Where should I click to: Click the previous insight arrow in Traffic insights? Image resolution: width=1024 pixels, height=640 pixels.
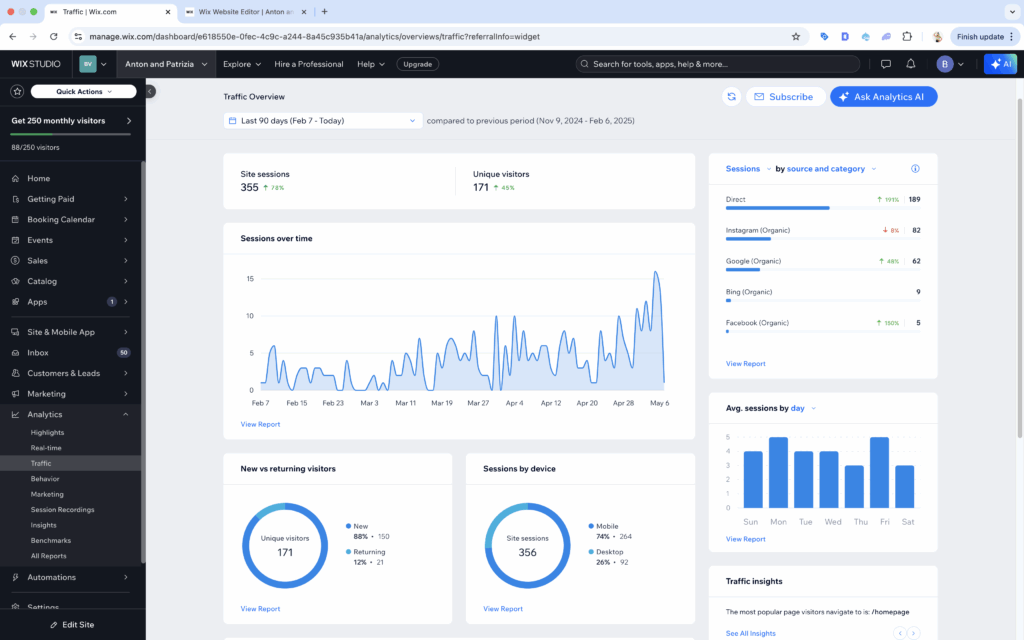[900, 633]
